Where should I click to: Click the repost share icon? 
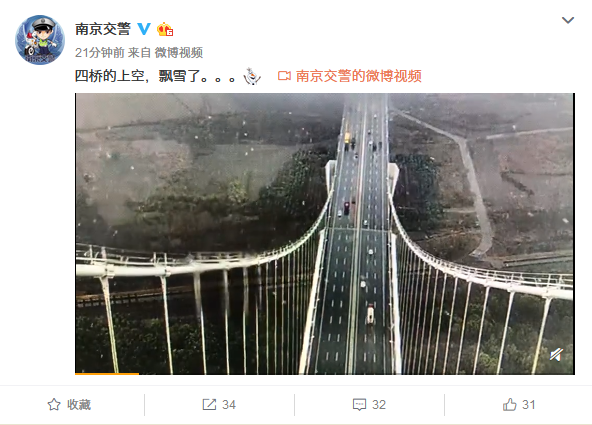click(x=209, y=405)
